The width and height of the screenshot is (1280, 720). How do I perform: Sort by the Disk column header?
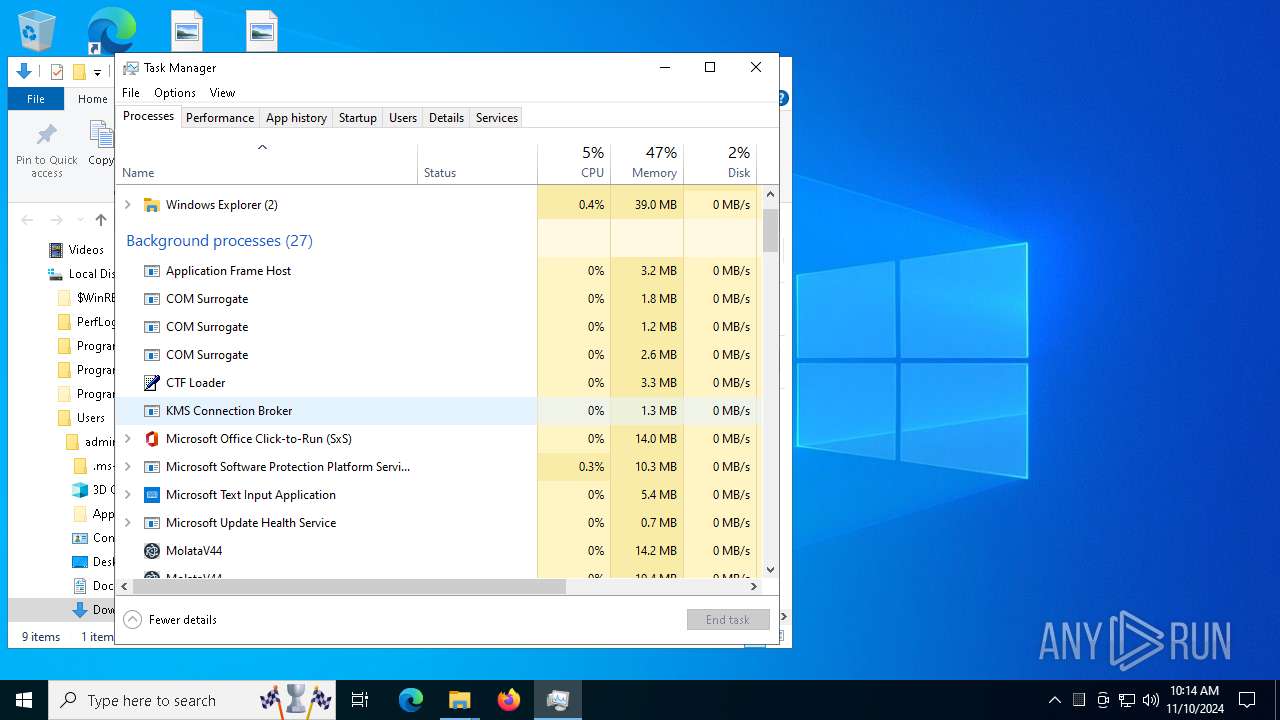720,163
